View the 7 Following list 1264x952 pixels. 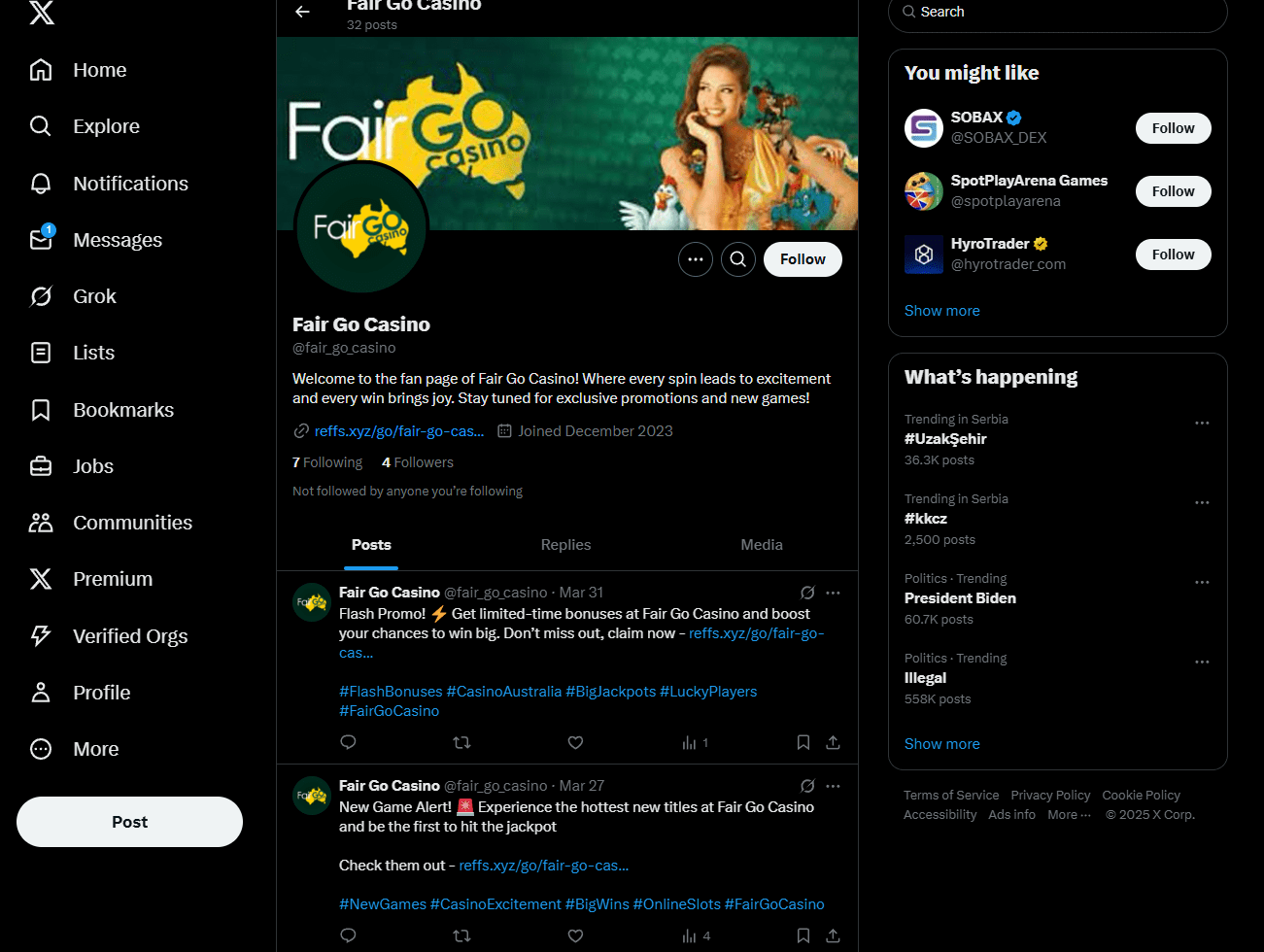coord(327,462)
